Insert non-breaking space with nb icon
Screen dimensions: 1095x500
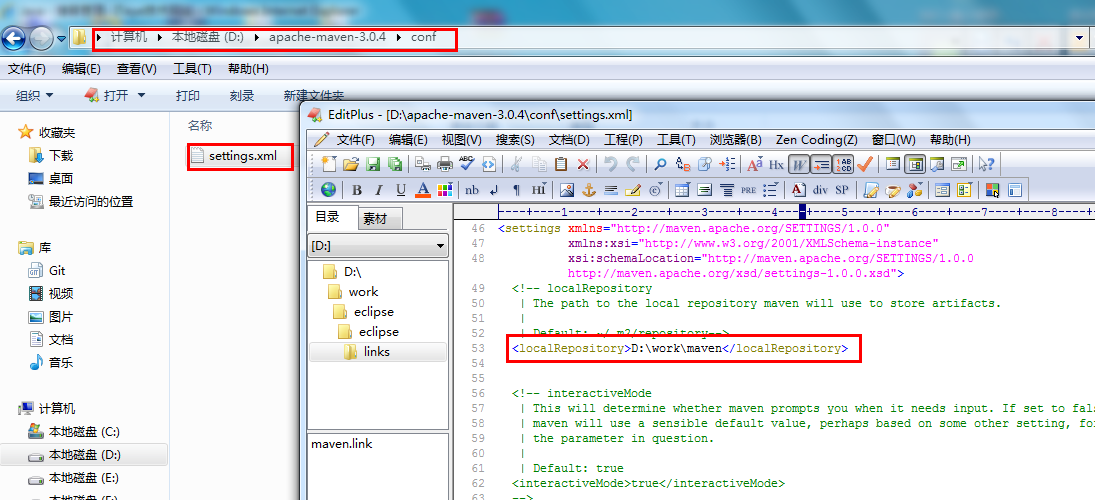pyautogui.click(x=472, y=190)
